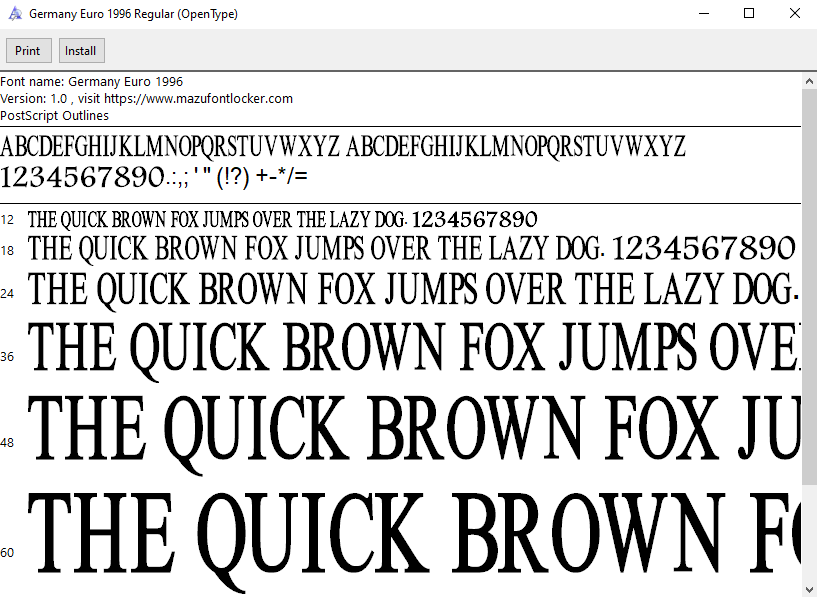Screen dimensions: 817x597
Task: Click the scrollbar down arrow
Action: [808, 588]
